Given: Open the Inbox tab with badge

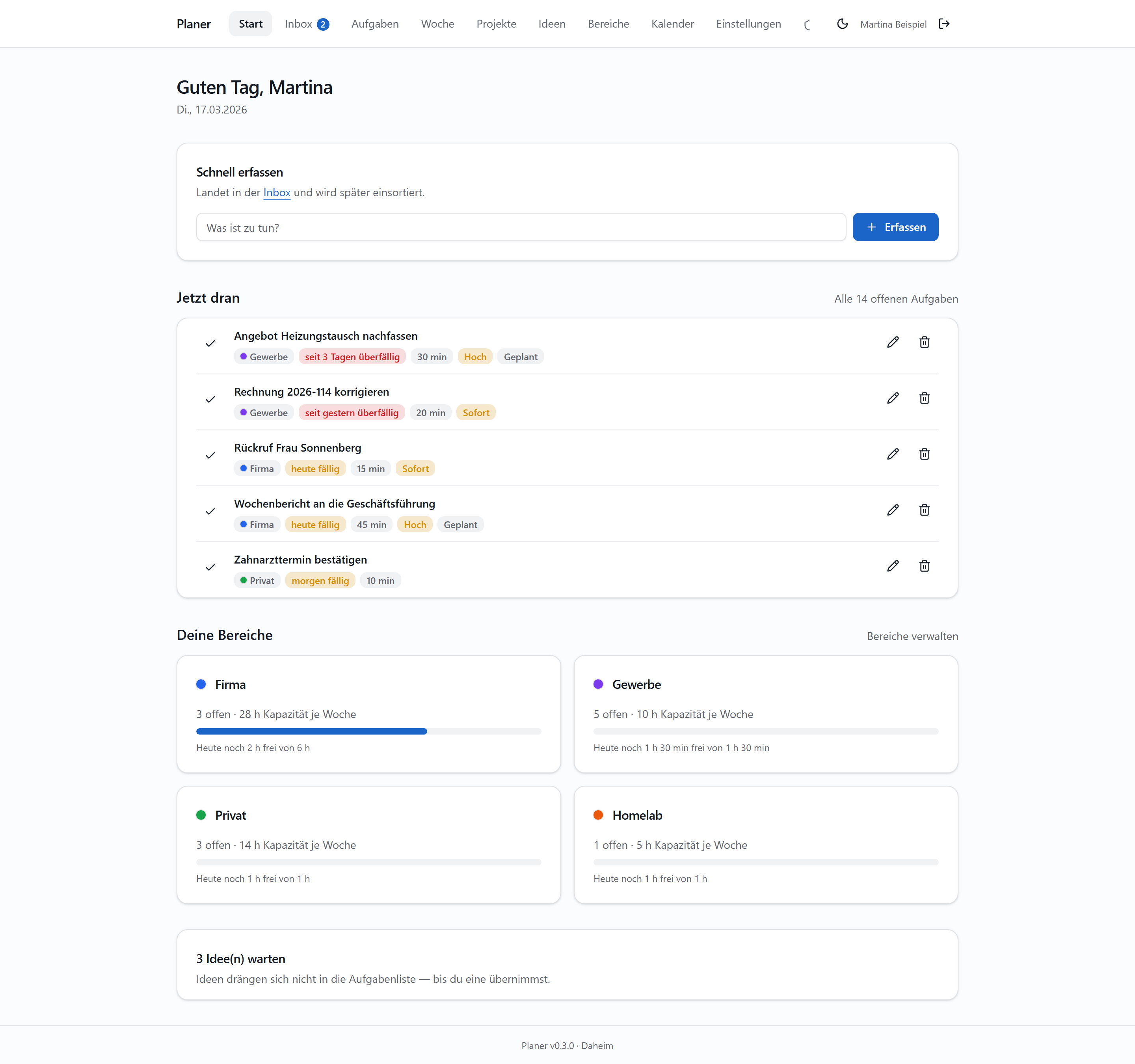Looking at the screenshot, I should [307, 24].
